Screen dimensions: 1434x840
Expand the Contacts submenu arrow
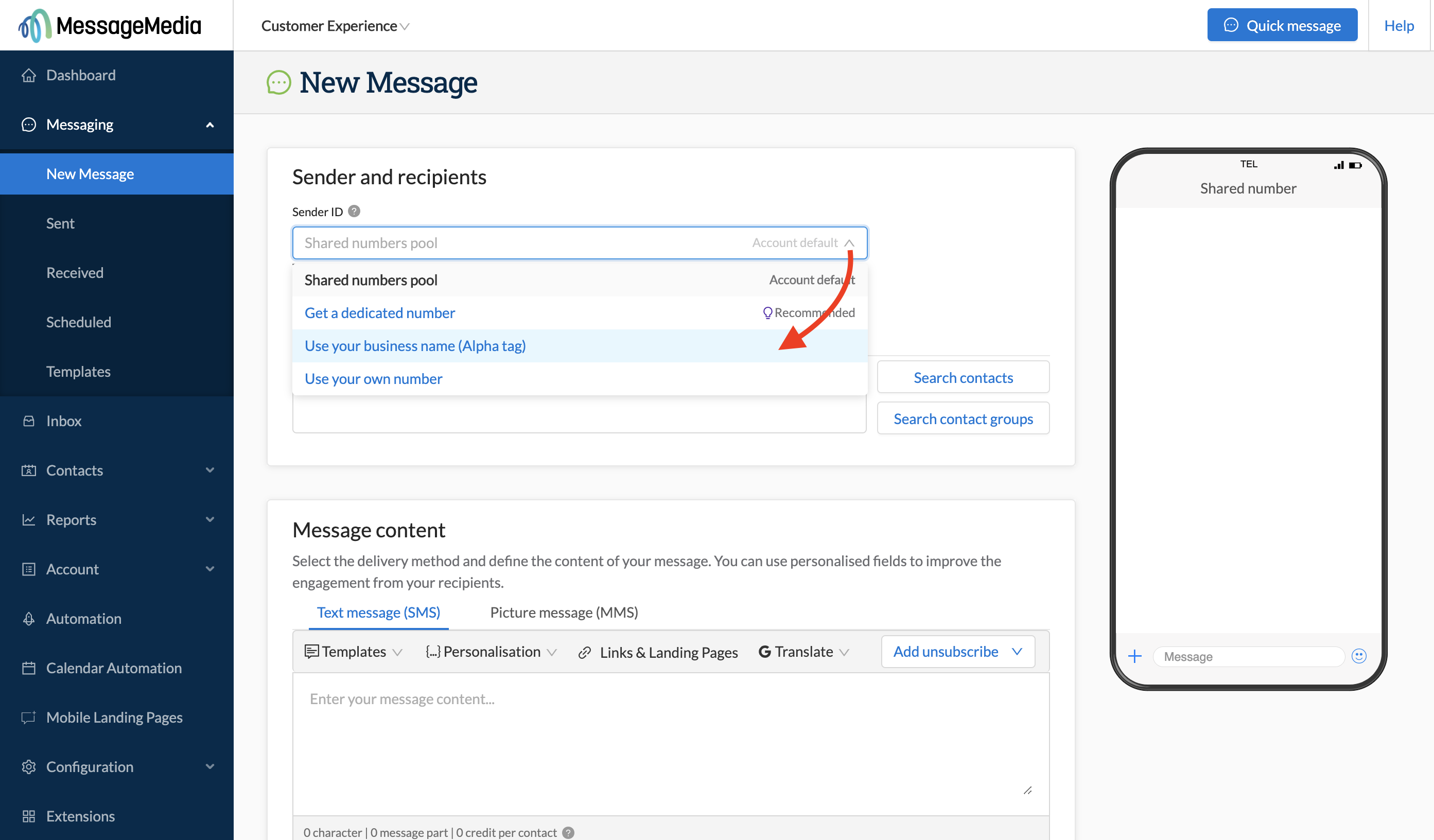coord(210,470)
